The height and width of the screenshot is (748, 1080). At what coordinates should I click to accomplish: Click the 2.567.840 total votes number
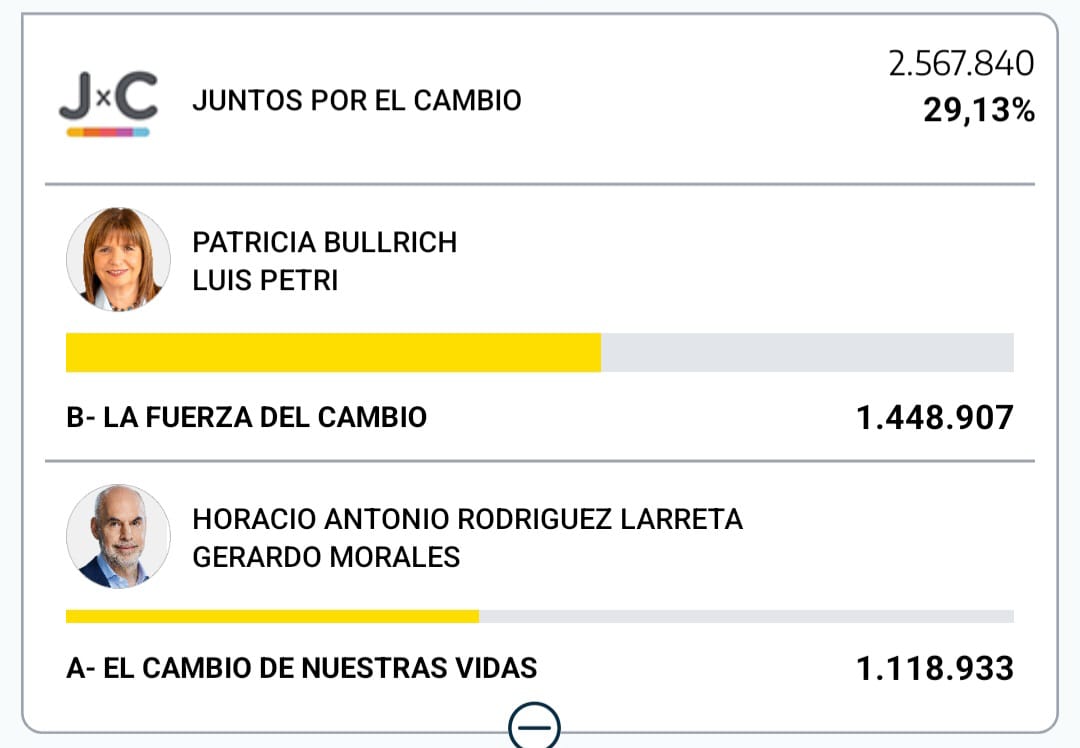coord(961,64)
